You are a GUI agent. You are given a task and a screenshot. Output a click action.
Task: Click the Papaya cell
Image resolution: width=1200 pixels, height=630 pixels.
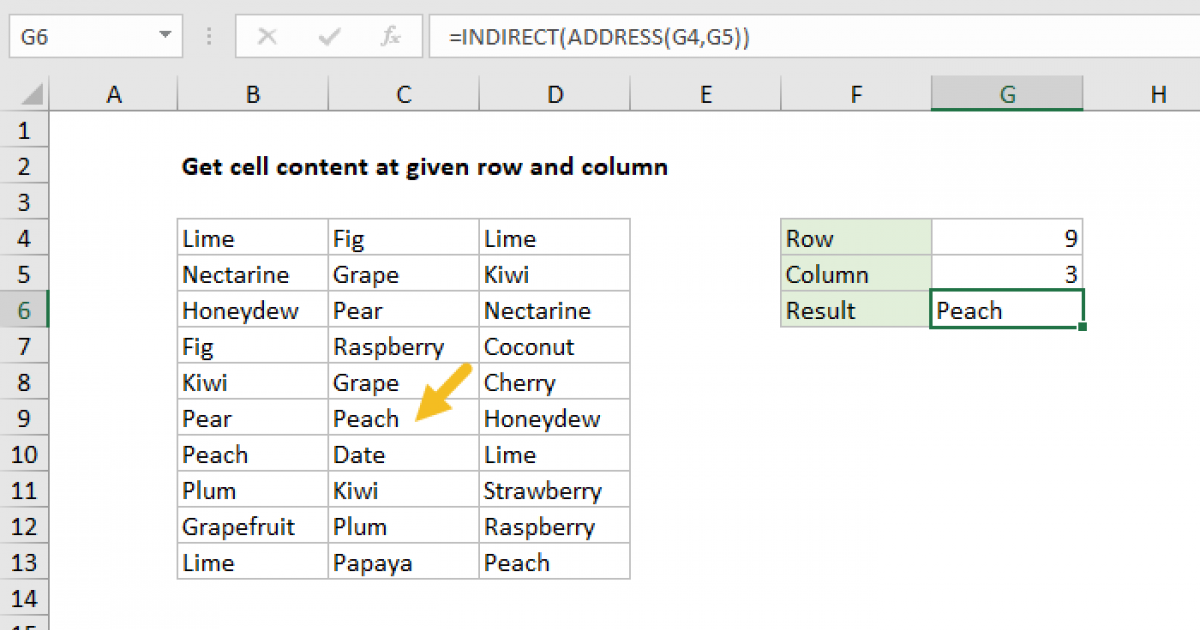click(x=403, y=563)
